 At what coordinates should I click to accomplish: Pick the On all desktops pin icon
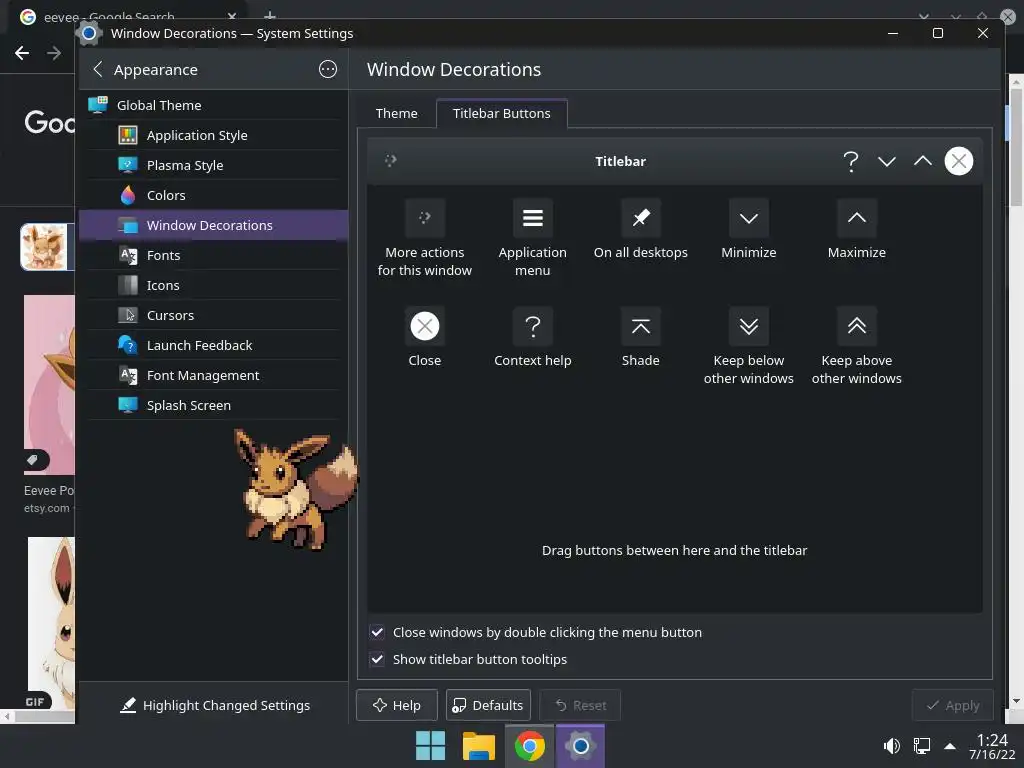(641, 218)
